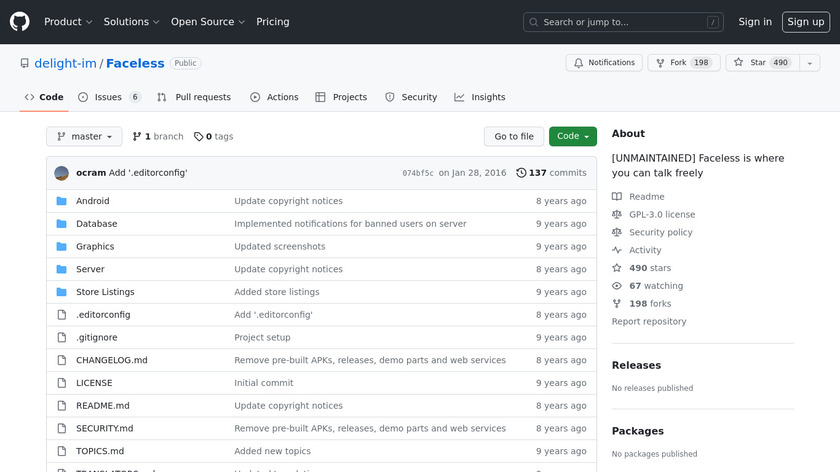Open the Activity pulse link
The width and height of the screenshot is (840, 472).
pyautogui.click(x=645, y=251)
